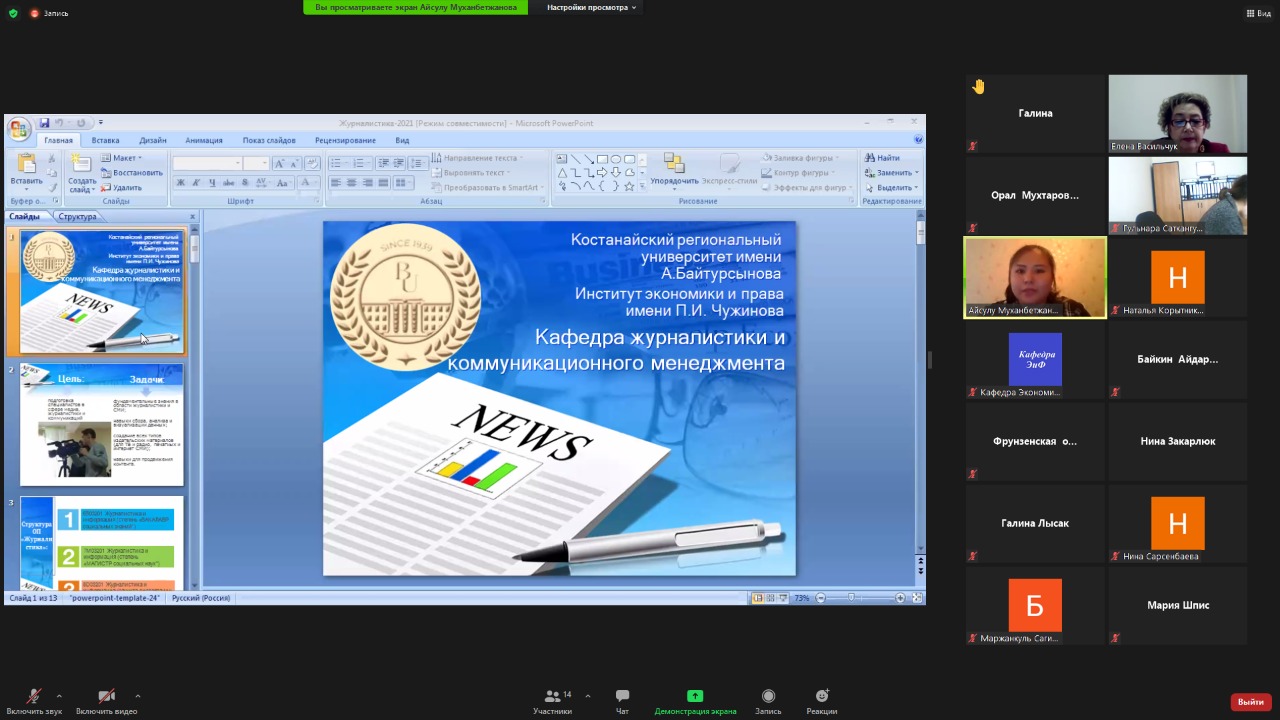
Task: Open the Показ слайдов ribbon tab
Action: [x=269, y=140]
